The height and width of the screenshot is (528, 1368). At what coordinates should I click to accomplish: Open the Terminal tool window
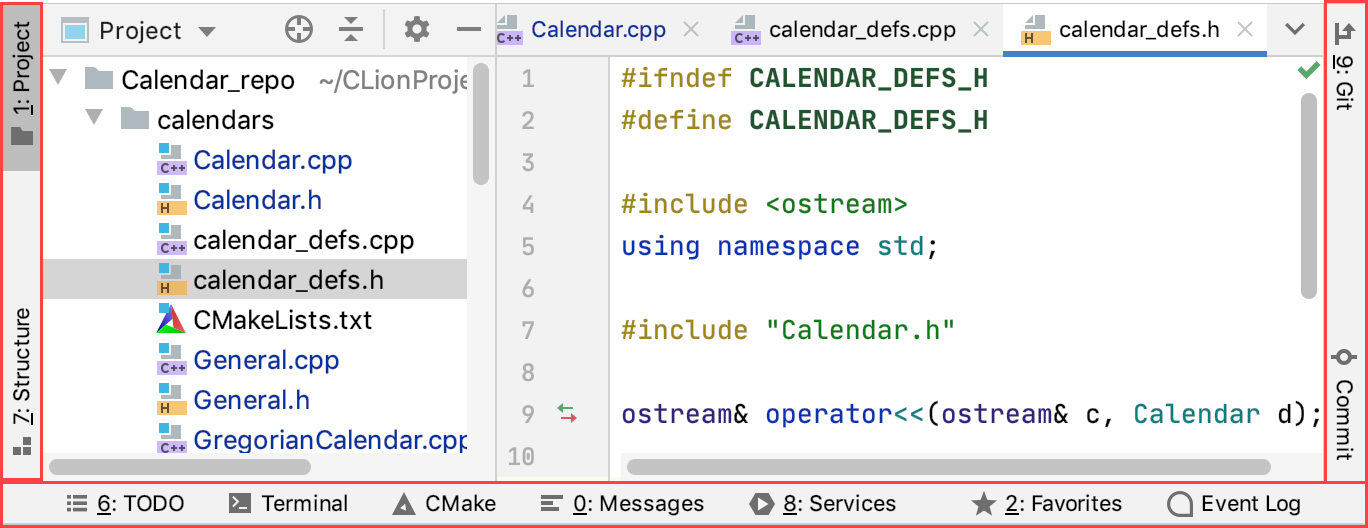(x=289, y=504)
